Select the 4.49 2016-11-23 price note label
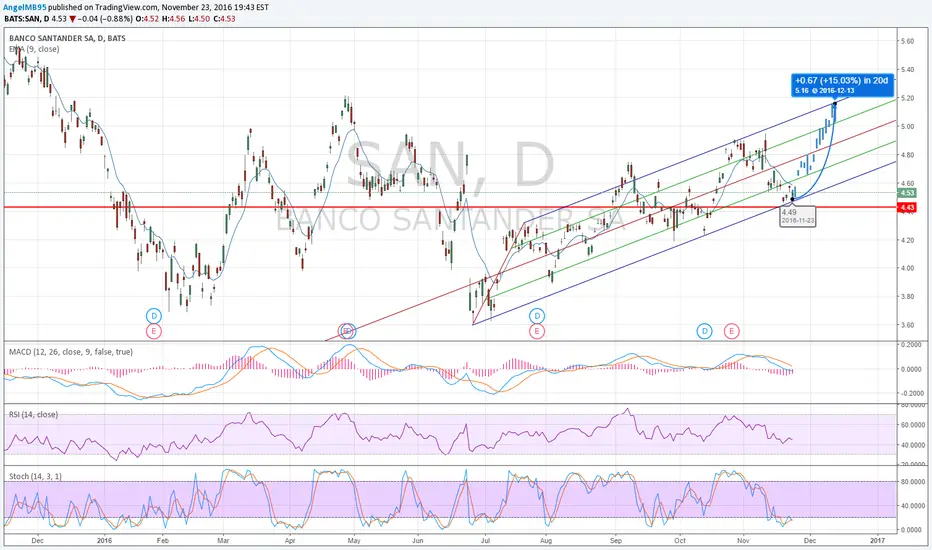932x550 pixels. click(798, 216)
